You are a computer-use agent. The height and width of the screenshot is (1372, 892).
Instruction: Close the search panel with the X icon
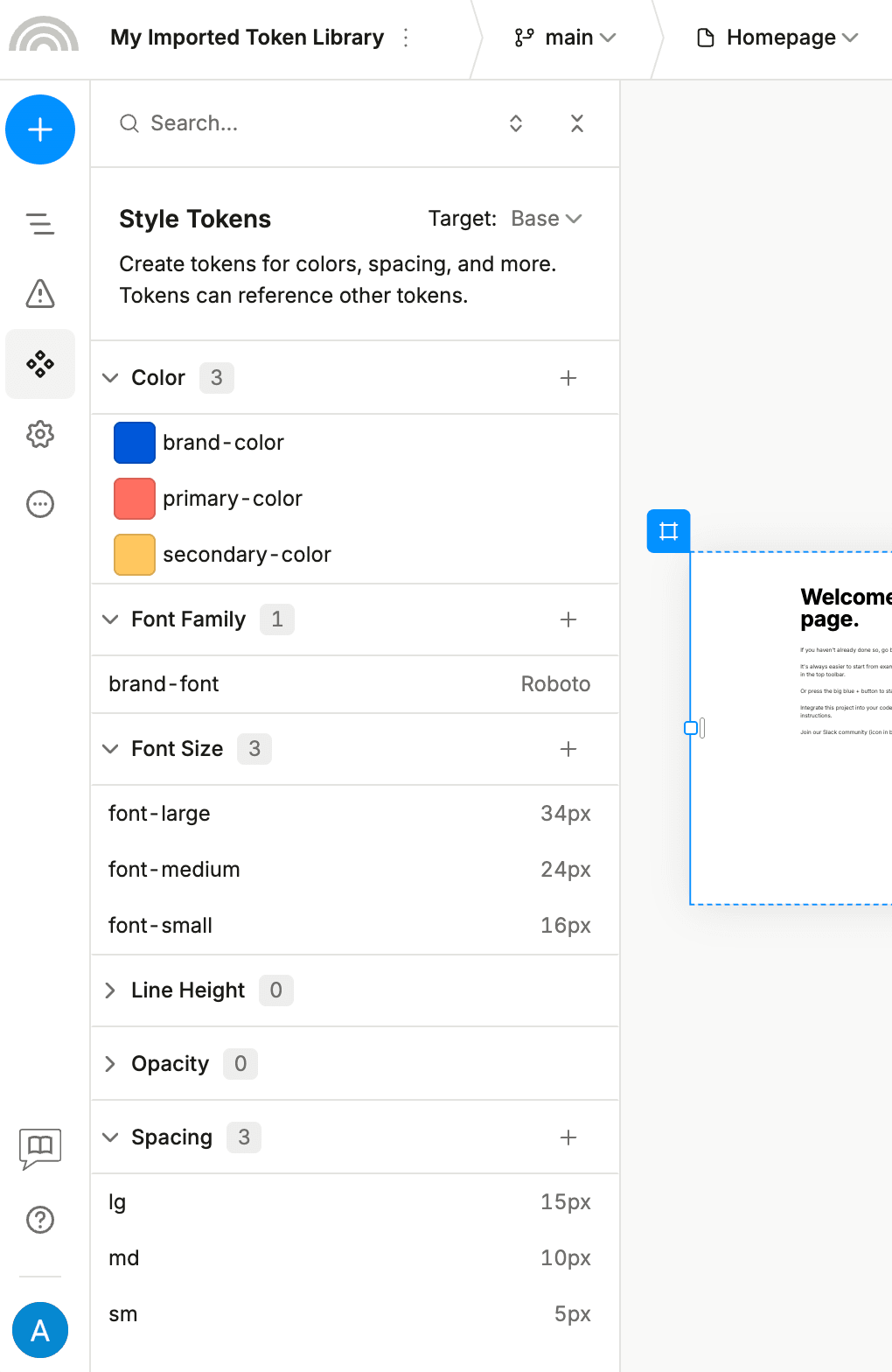tap(577, 123)
